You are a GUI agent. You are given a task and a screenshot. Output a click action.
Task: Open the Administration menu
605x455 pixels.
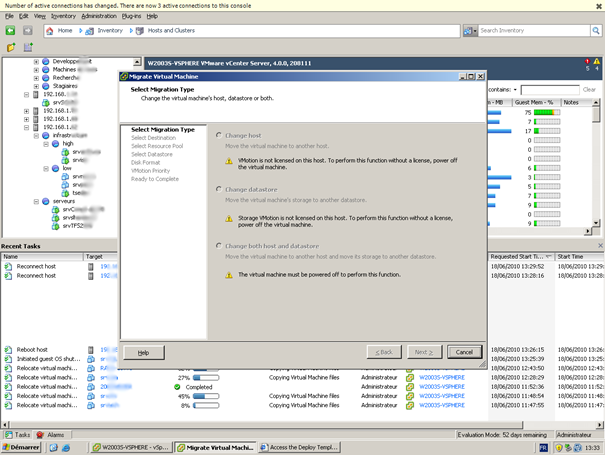[x=99, y=16]
